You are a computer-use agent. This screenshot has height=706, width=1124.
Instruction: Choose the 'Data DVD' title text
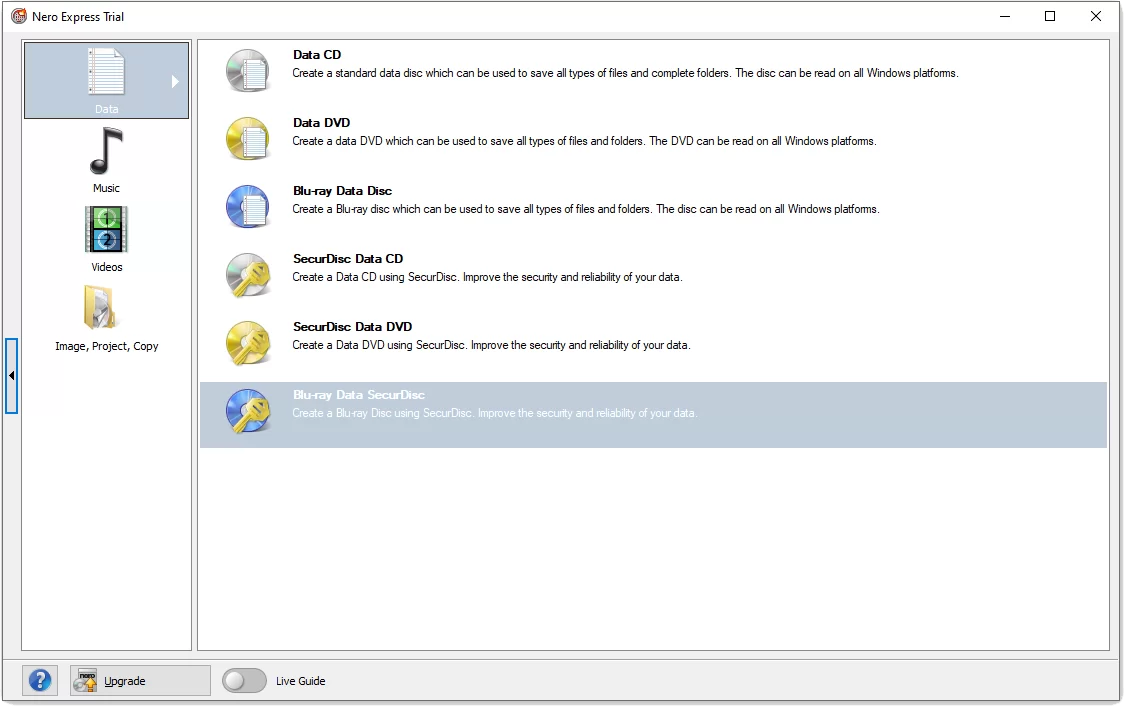321,123
